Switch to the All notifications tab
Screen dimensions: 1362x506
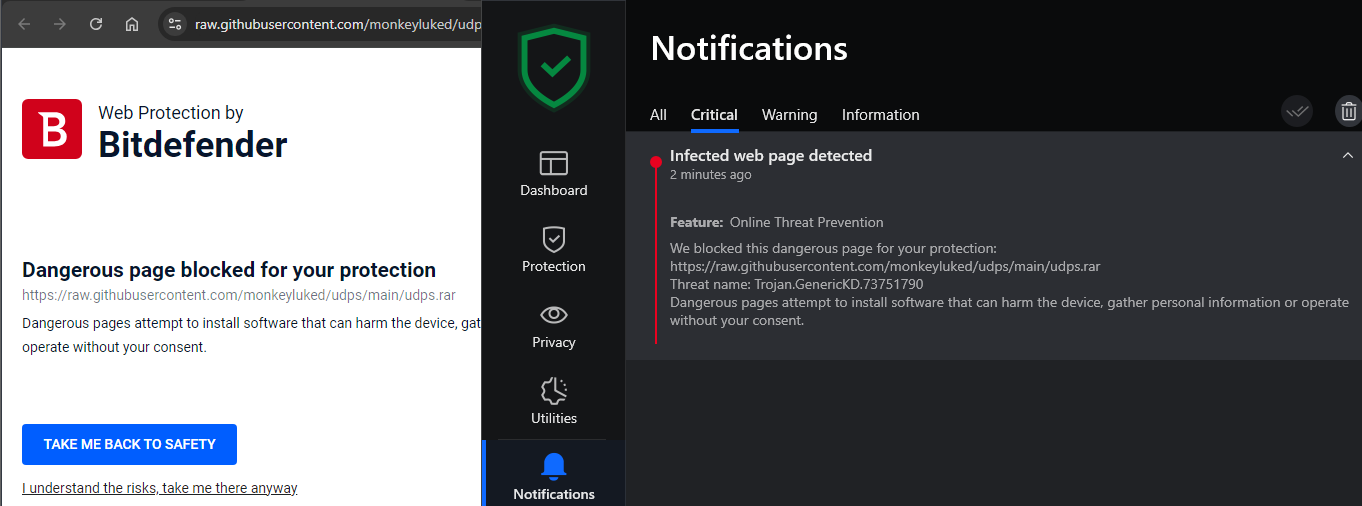pyautogui.click(x=658, y=115)
